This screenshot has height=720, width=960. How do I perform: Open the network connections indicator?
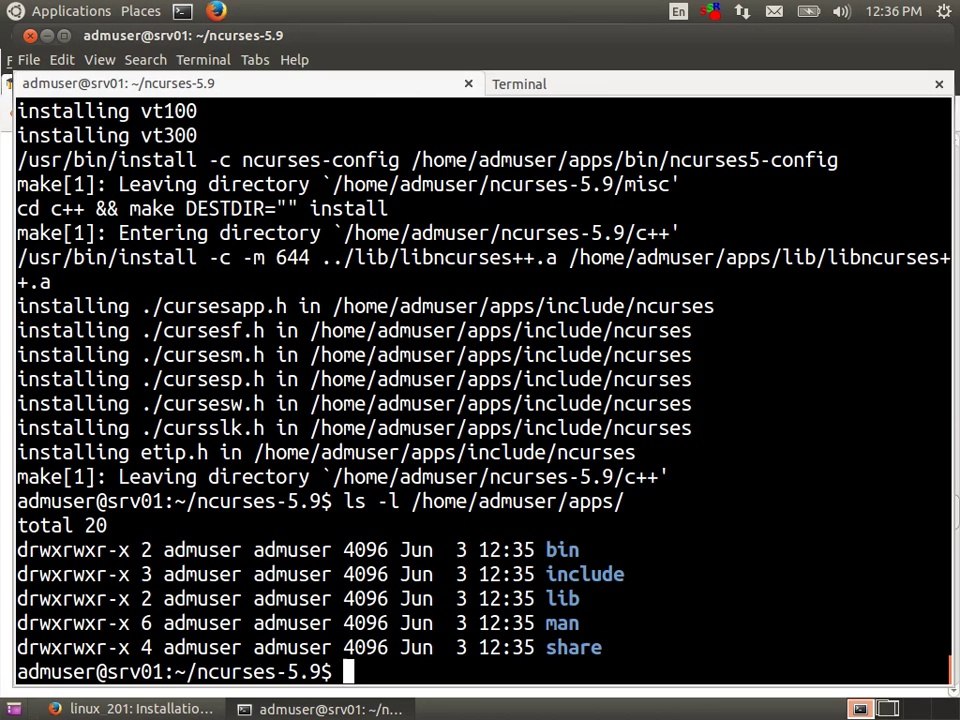743,12
